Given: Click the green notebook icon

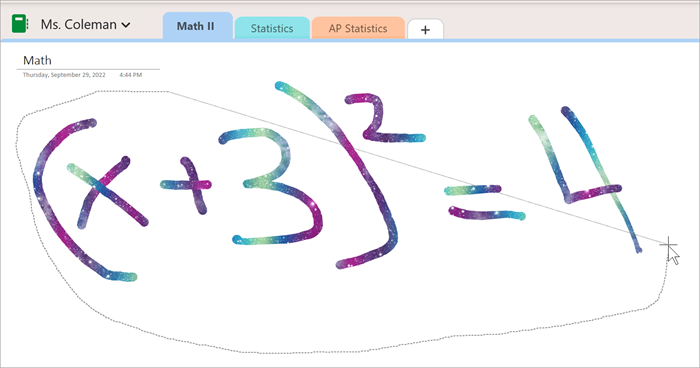Looking at the screenshot, I should [x=20, y=24].
